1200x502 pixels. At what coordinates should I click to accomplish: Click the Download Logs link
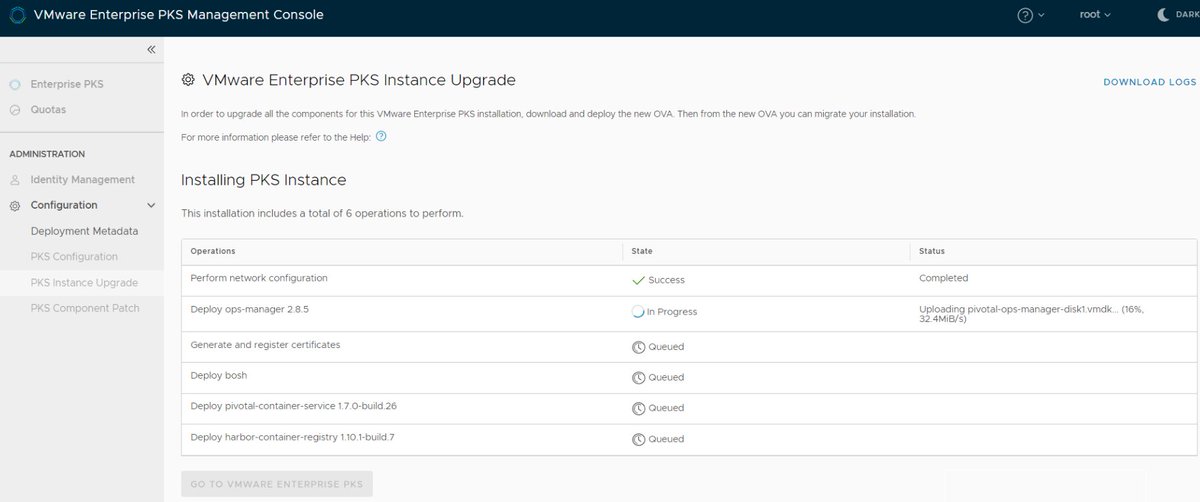coord(1150,82)
